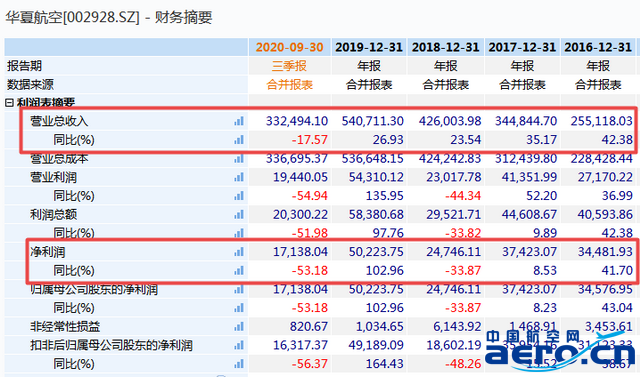Open chart icon for 利润总额 row

point(239,215)
